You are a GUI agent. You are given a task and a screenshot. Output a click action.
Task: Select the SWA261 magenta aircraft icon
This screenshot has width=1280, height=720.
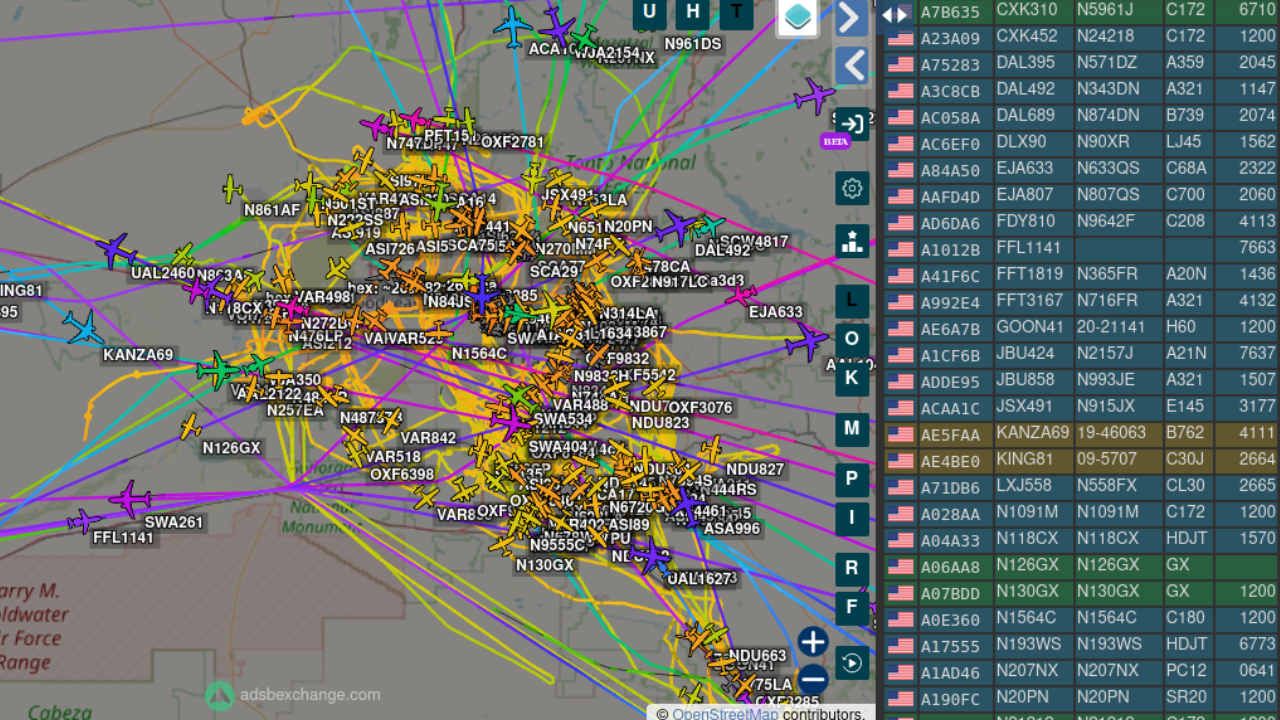130,498
